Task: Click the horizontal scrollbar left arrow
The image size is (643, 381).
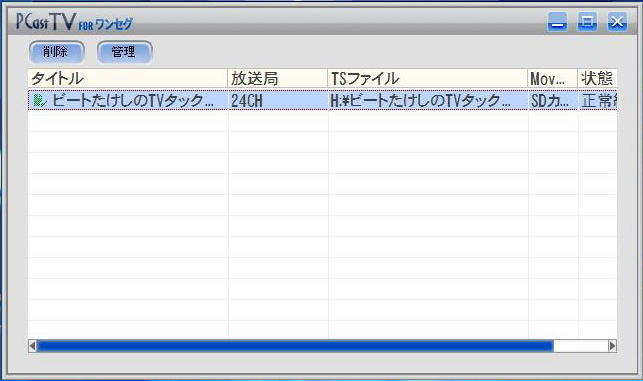Action: coord(33,346)
